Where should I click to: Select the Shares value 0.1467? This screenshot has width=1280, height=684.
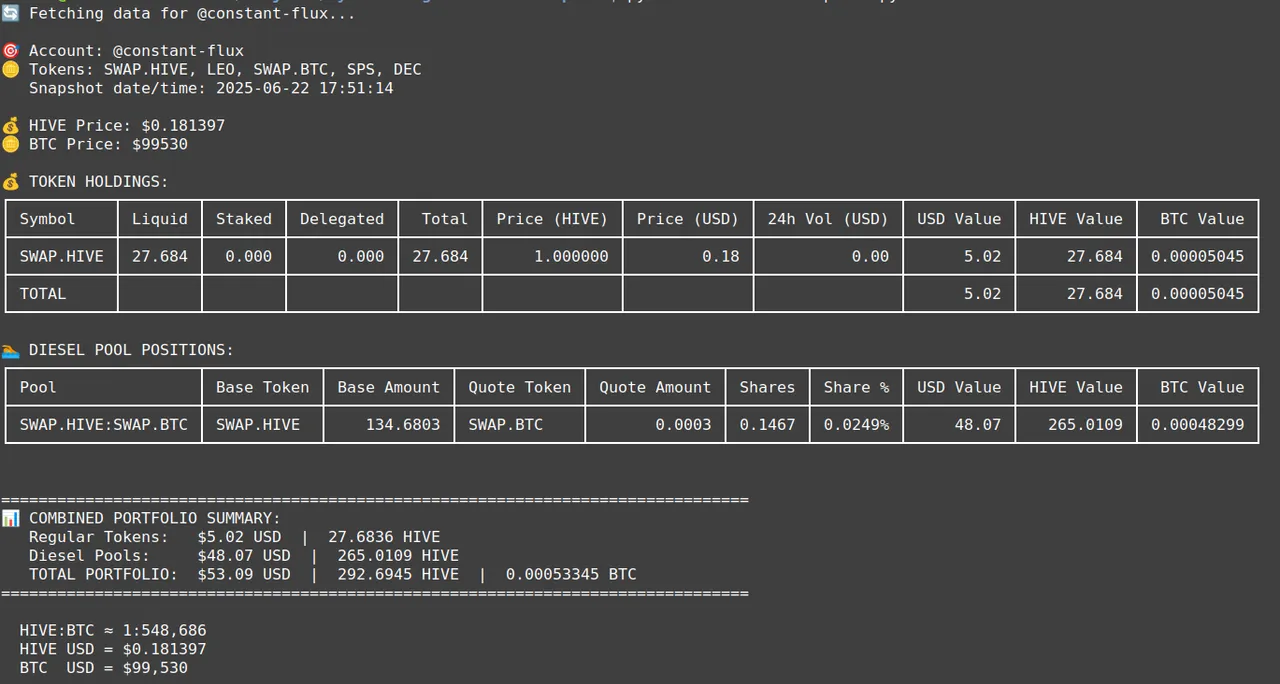click(768, 424)
